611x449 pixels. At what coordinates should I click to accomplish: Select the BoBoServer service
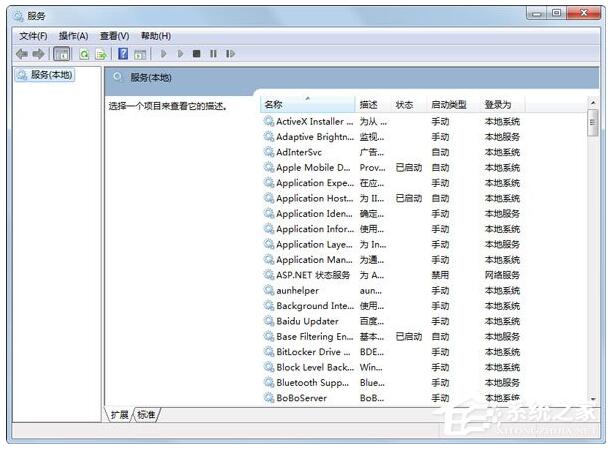[x=392, y=398]
